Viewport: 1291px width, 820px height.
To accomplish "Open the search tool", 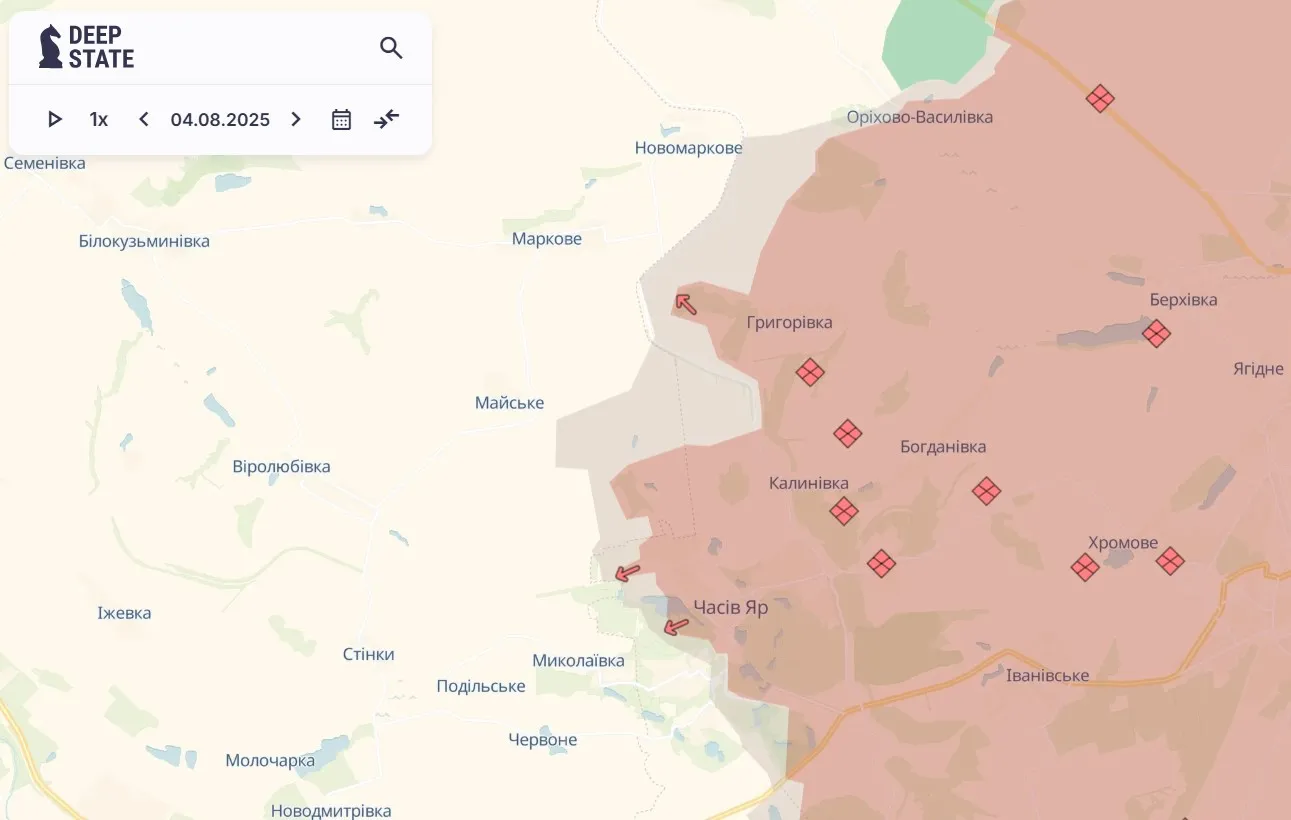I will pyautogui.click(x=391, y=47).
